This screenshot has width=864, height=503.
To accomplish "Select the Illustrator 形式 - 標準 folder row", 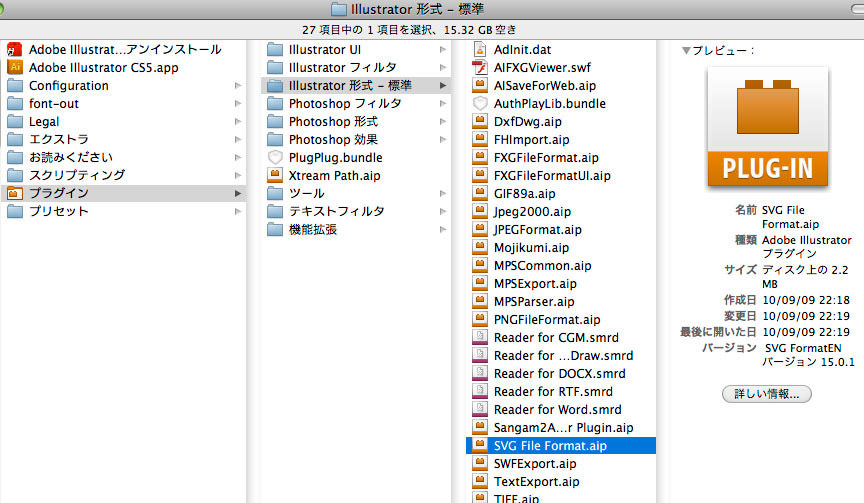I will click(356, 85).
